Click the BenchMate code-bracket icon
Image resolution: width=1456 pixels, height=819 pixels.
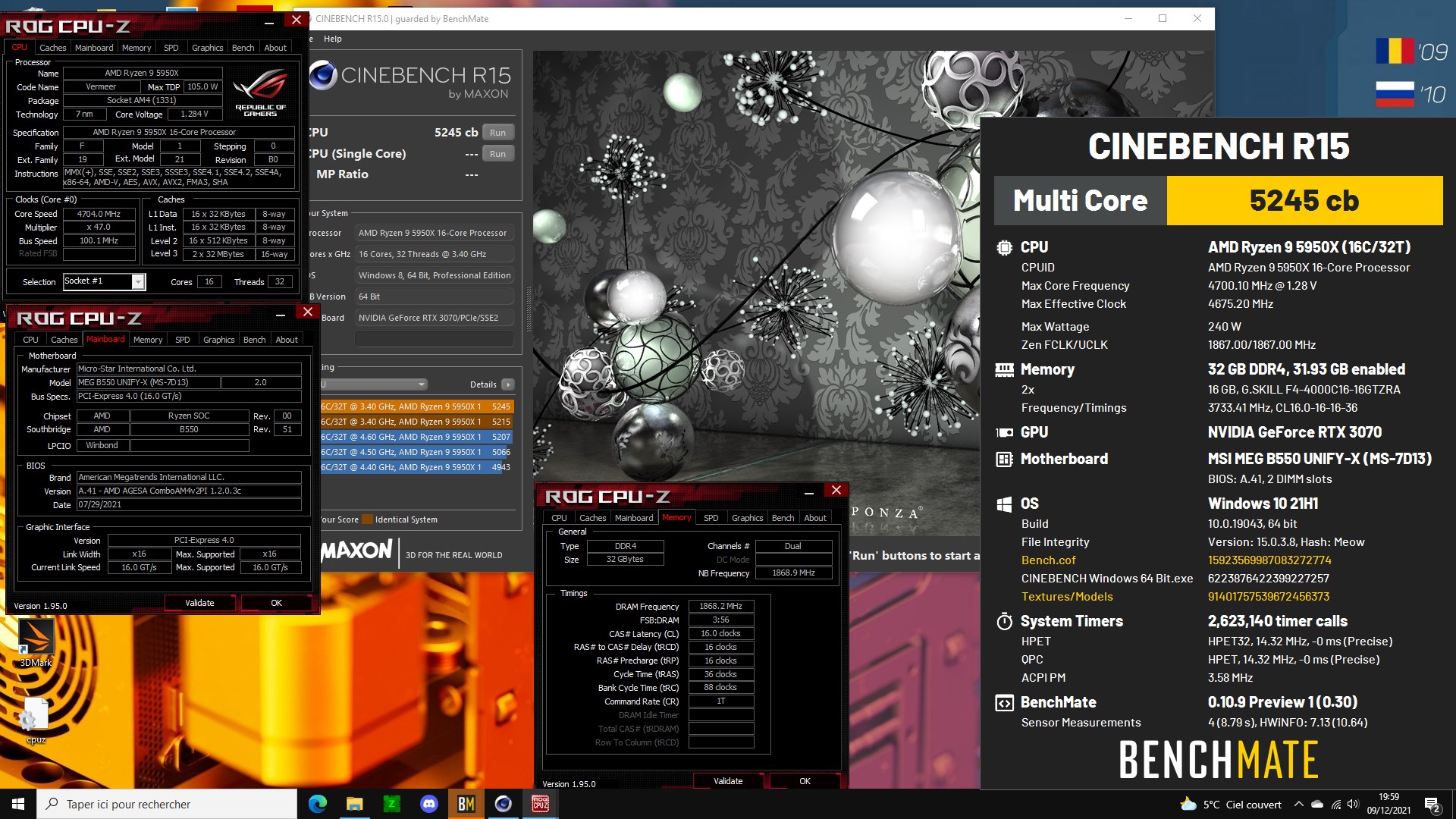pos(1004,702)
